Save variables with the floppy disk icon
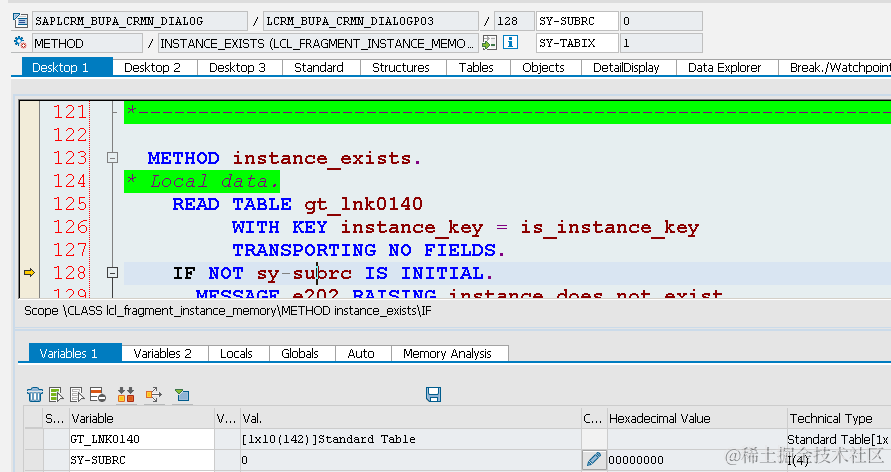The height and width of the screenshot is (472, 891). click(x=434, y=394)
